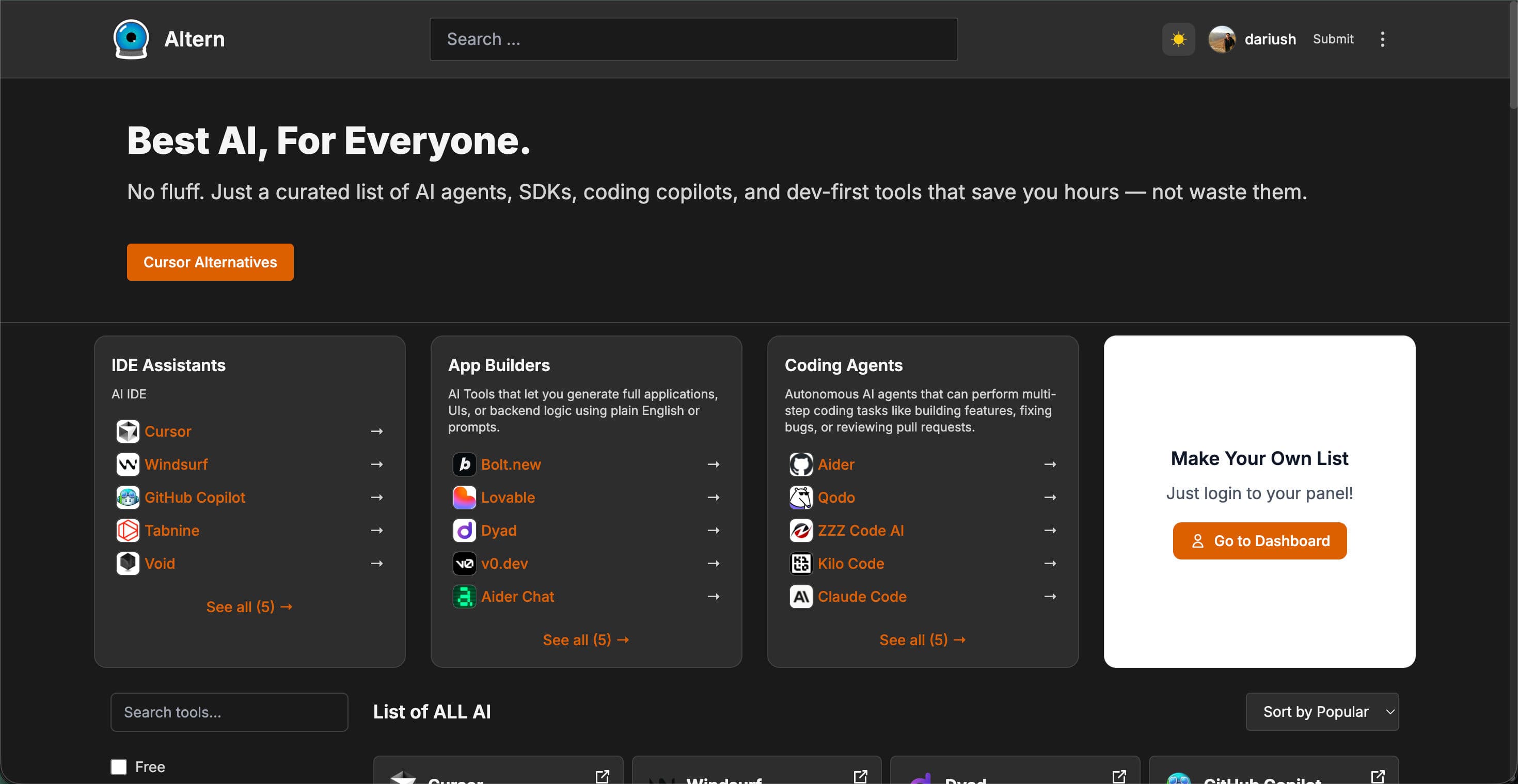Open the dariush profile avatar
Screen dimensions: 1518x784
tap(1222, 39)
